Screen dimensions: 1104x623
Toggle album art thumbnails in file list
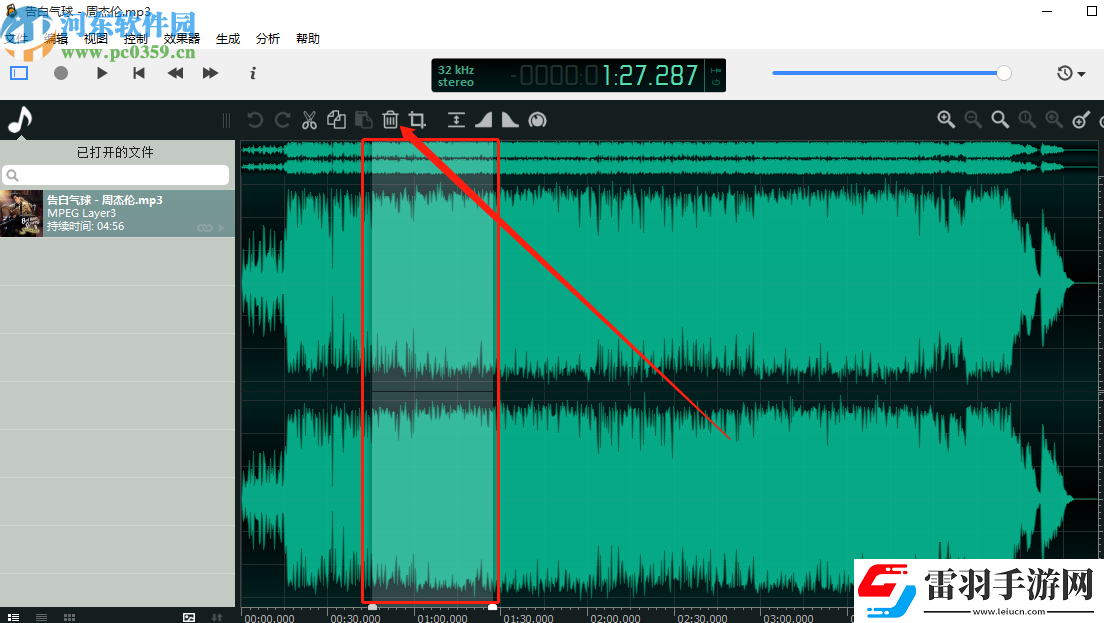tap(189, 617)
